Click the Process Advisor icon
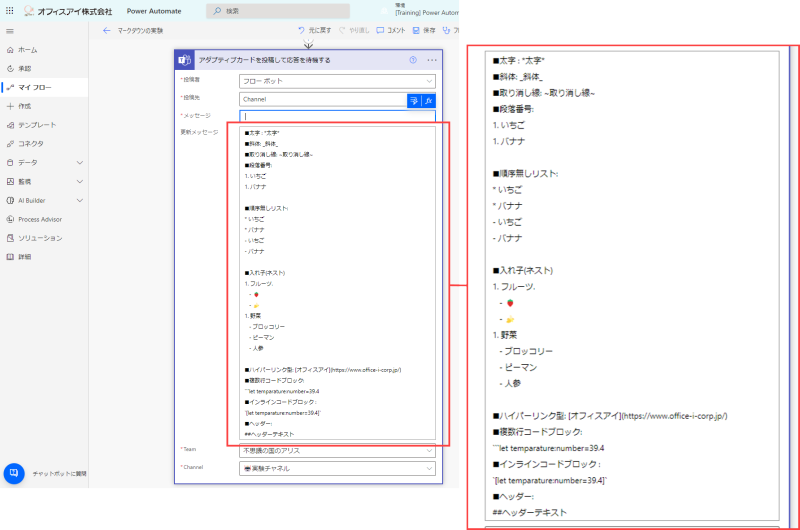The width and height of the screenshot is (800, 530). pyautogui.click(x=10, y=219)
